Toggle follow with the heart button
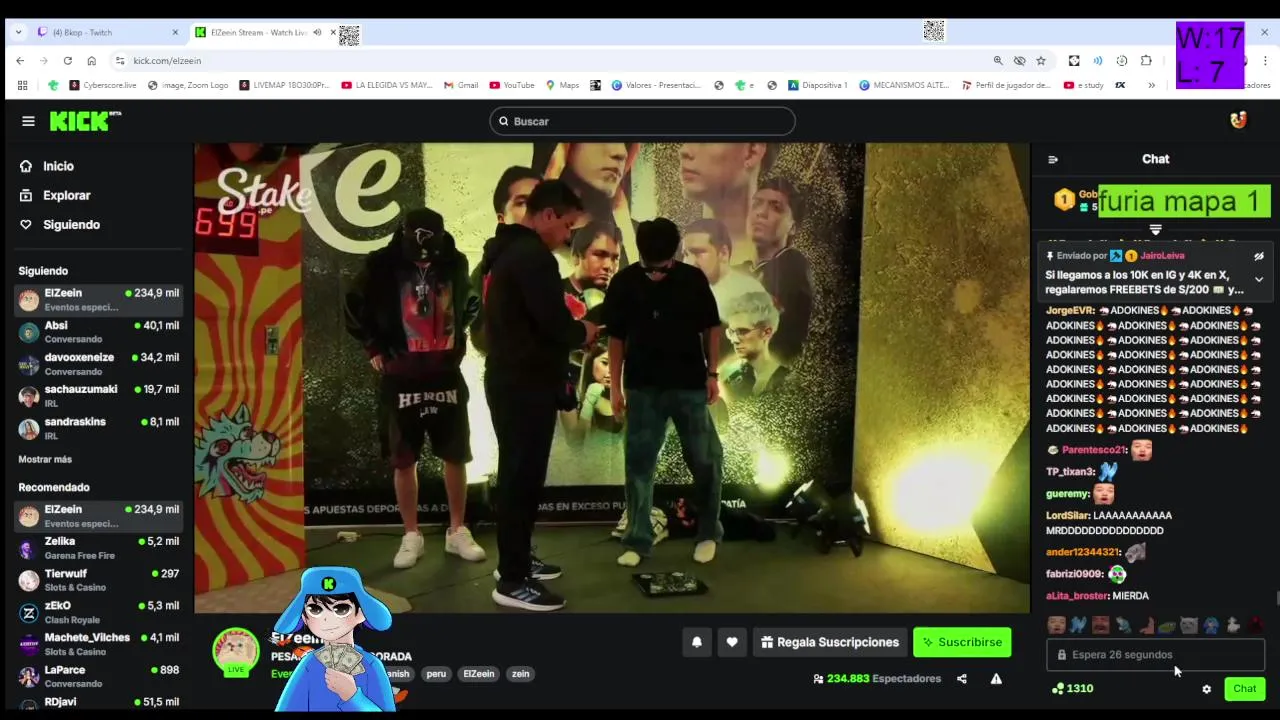 (x=732, y=642)
